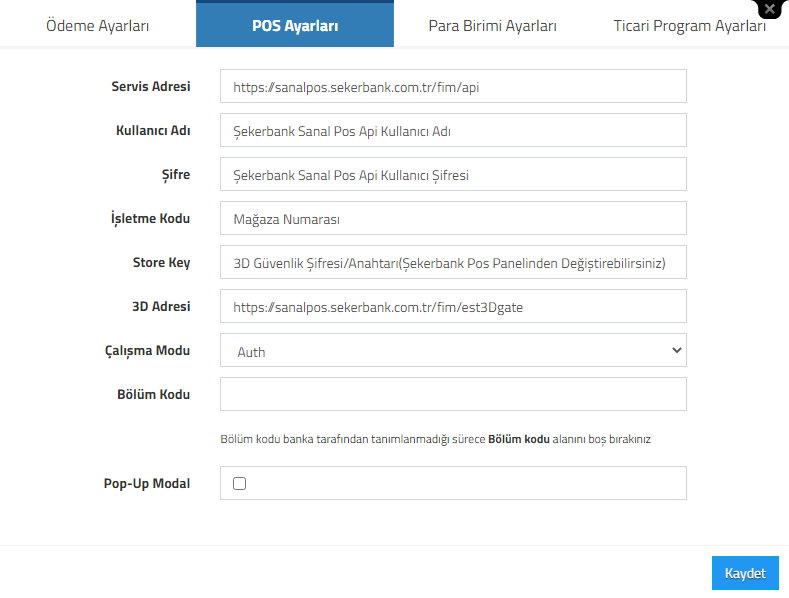Open the Çalışma Modu dropdown
789x598 pixels.
453,350
